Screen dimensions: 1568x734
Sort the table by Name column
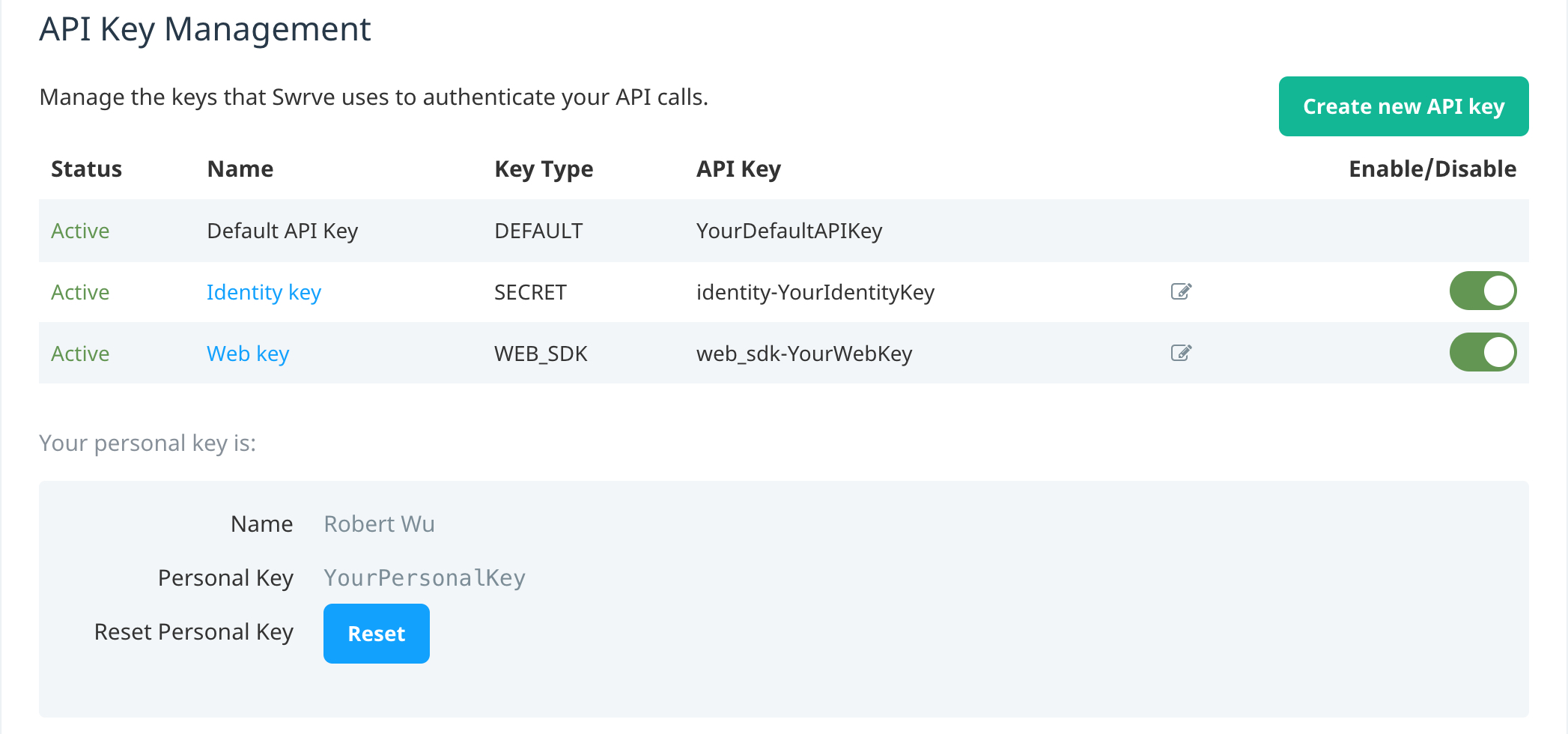[240, 169]
